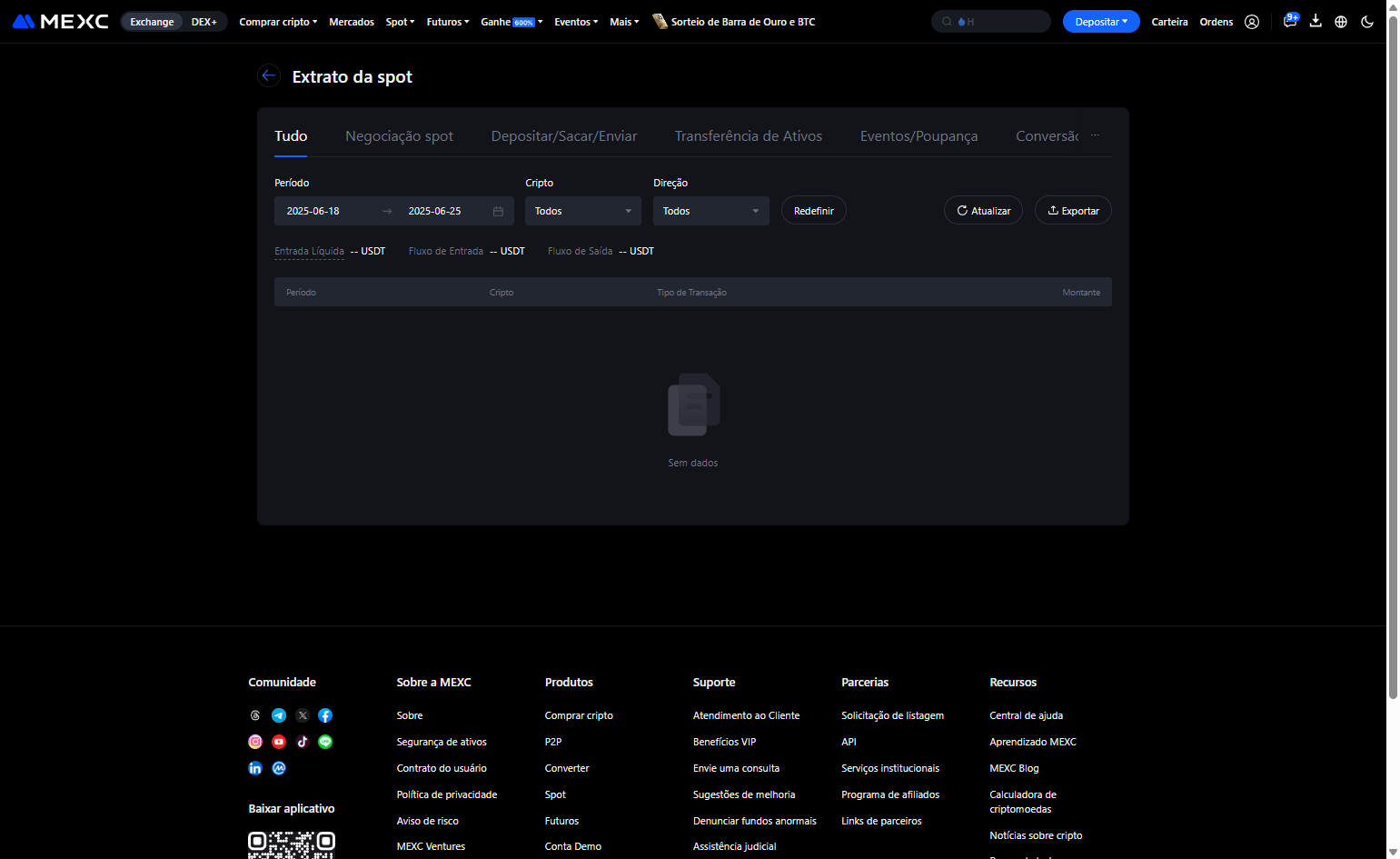Viewport: 1400px width, 859px height.
Task: Open the Depositar dropdown button
Action: tap(1101, 22)
